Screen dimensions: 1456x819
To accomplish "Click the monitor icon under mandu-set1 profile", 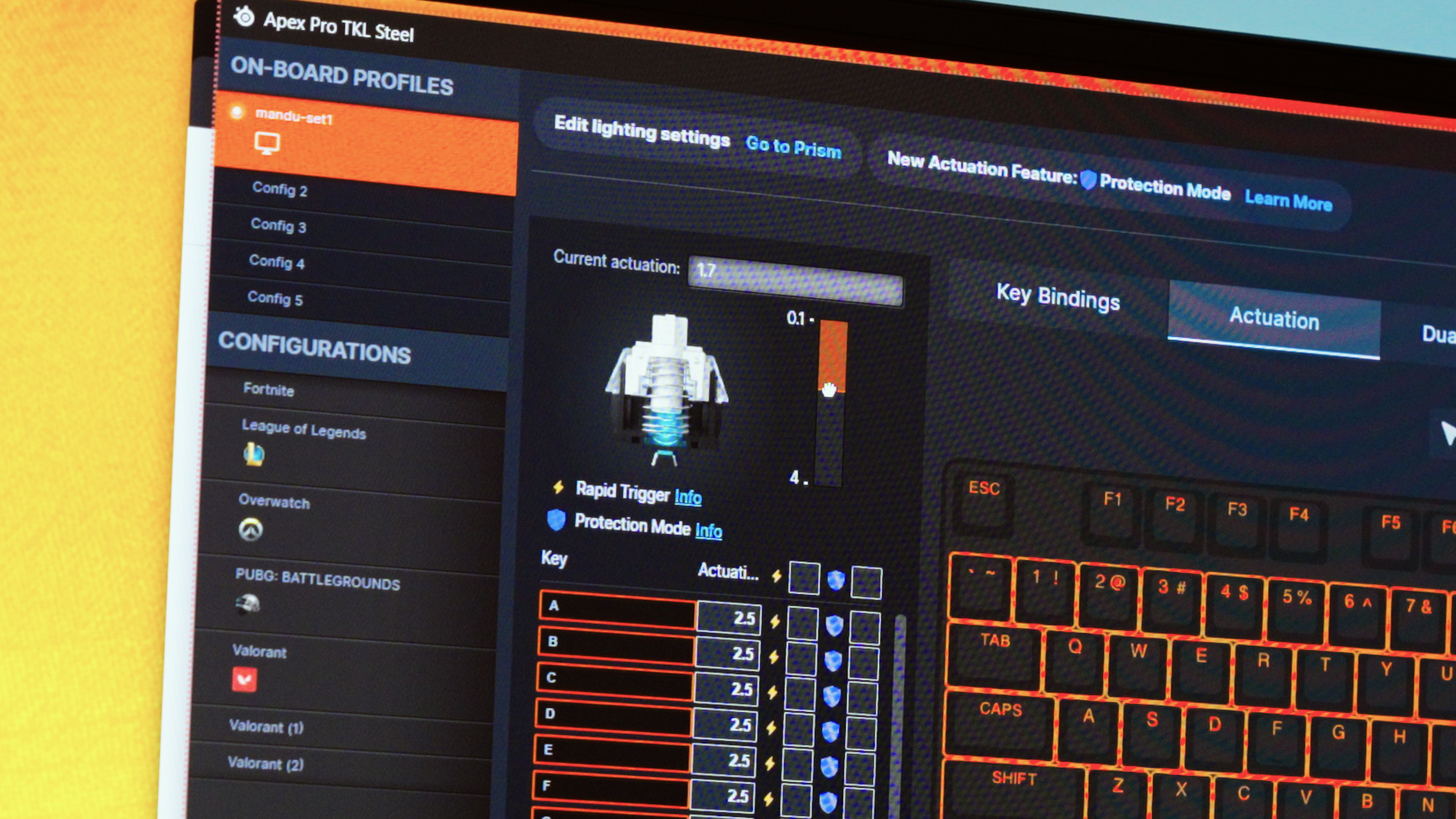I will pos(267,144).
